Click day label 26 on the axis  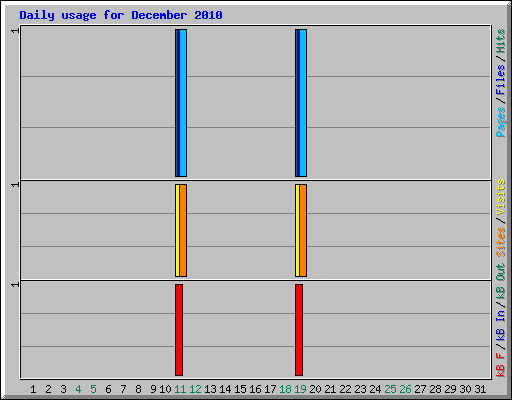(405, 389)
